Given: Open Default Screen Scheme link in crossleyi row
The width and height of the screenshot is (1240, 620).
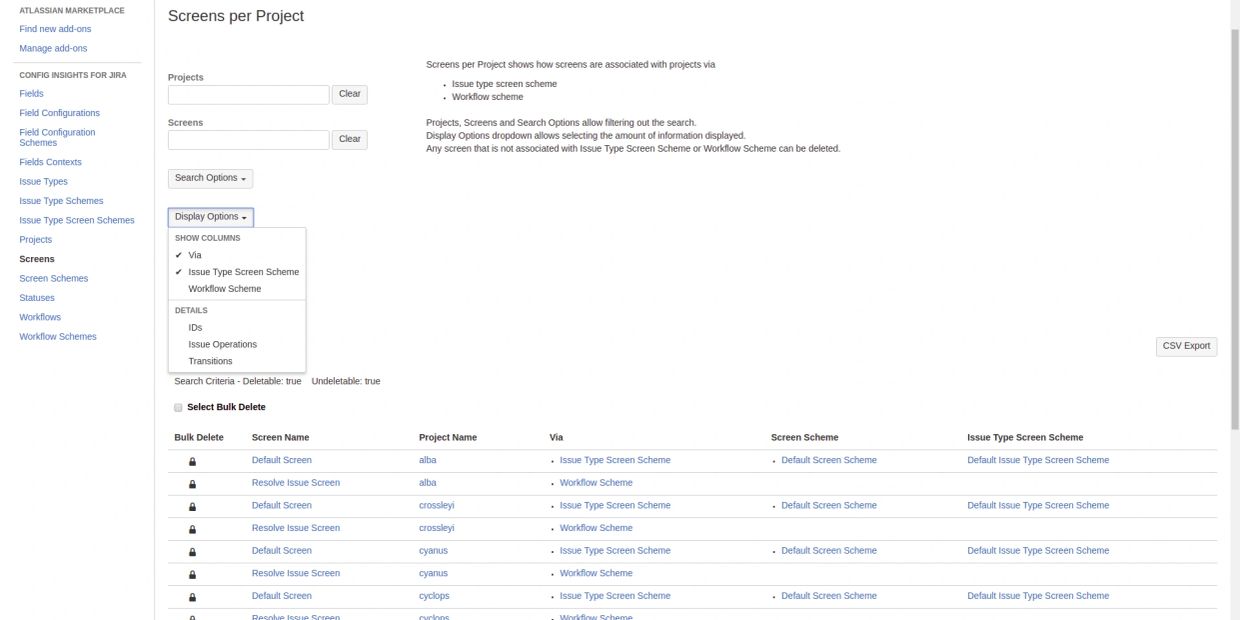Looking at the screenshot, I should pos(828,505).
